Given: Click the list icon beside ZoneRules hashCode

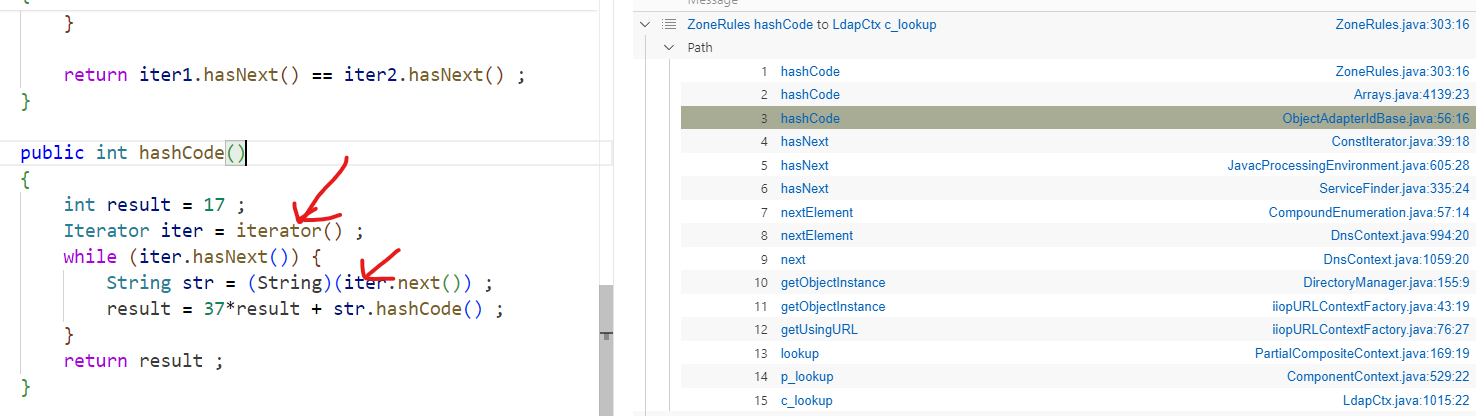Looking at the screenshot, I should pos(669,25).
